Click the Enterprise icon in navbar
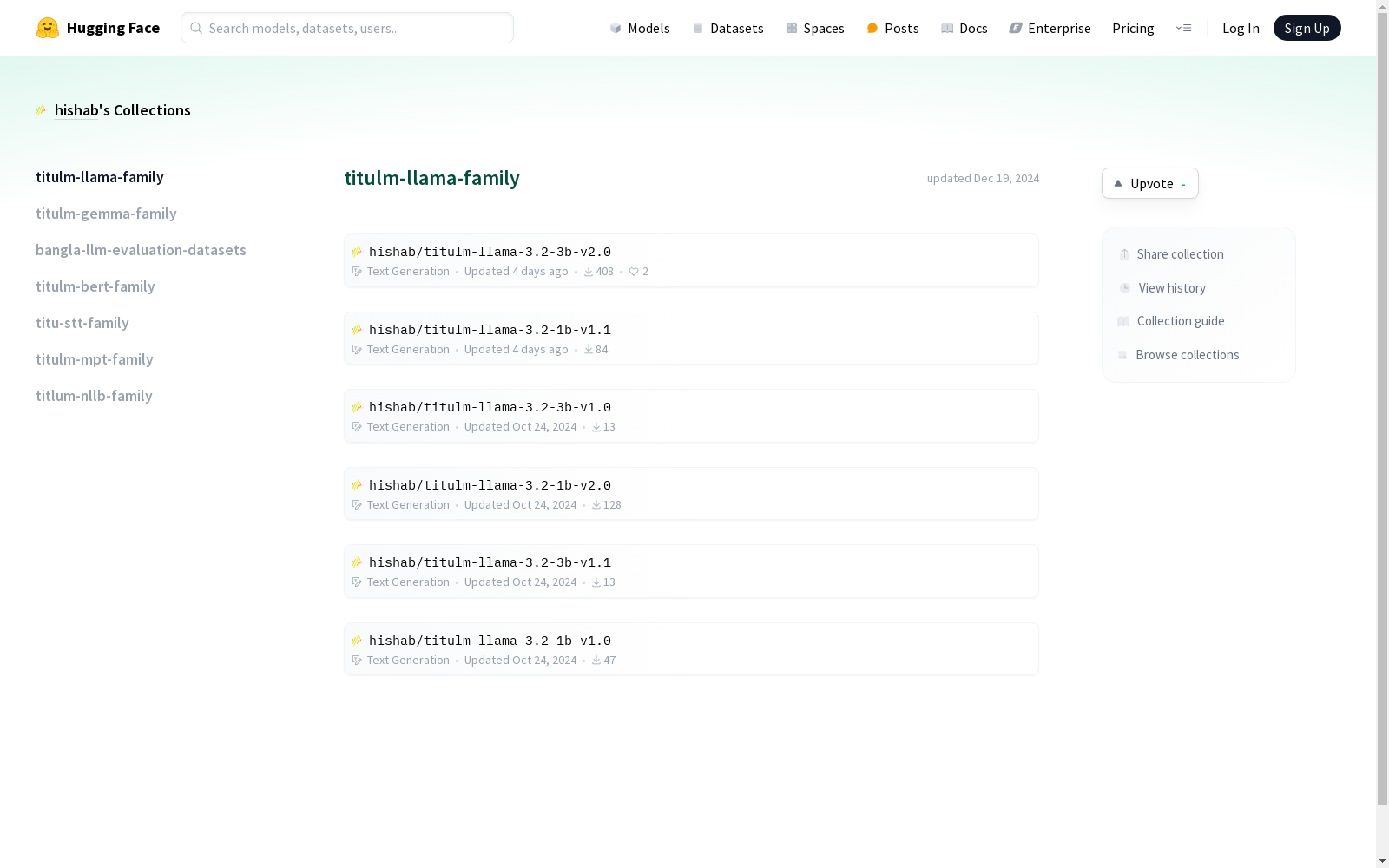Screen dimensions: 1389x868 [1016, 28]
